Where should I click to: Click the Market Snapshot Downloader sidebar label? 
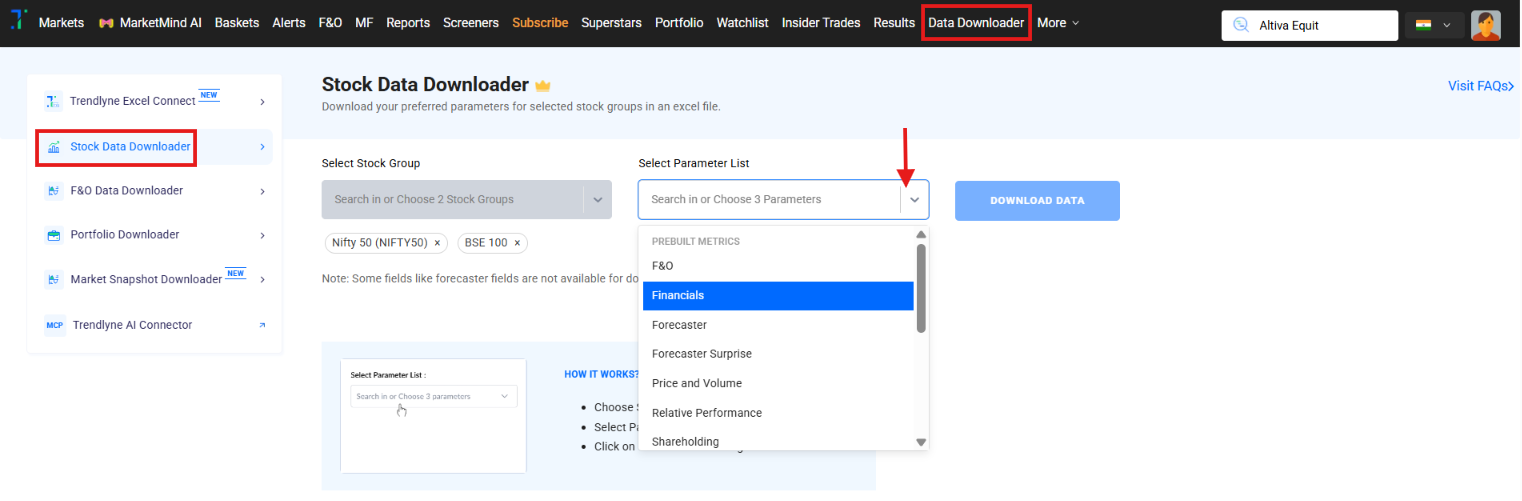(x=146, y=279)
